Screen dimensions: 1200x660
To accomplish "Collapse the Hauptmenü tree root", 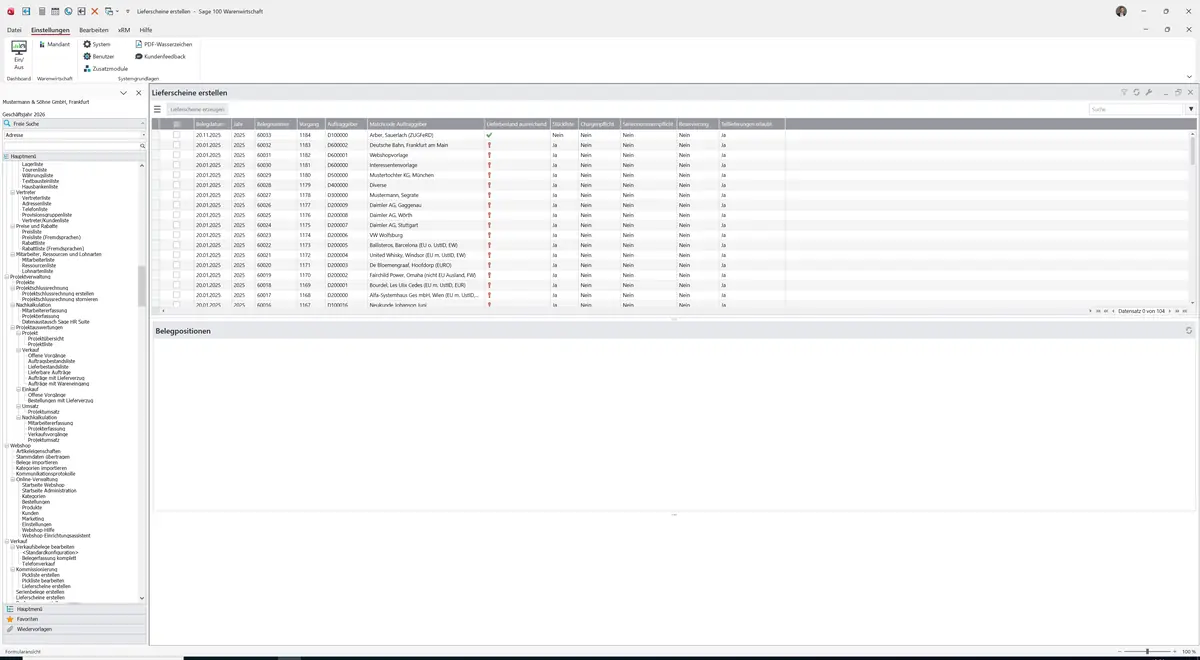I will (x=6, y=157).
